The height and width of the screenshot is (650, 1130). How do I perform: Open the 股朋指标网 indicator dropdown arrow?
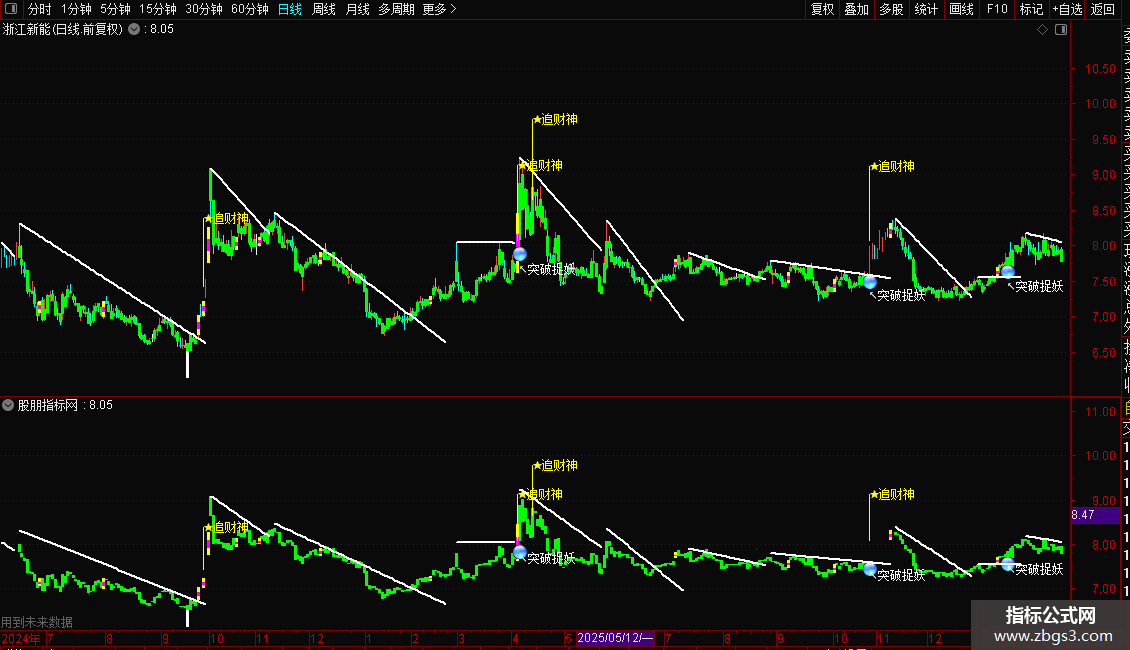pos(8,405)
